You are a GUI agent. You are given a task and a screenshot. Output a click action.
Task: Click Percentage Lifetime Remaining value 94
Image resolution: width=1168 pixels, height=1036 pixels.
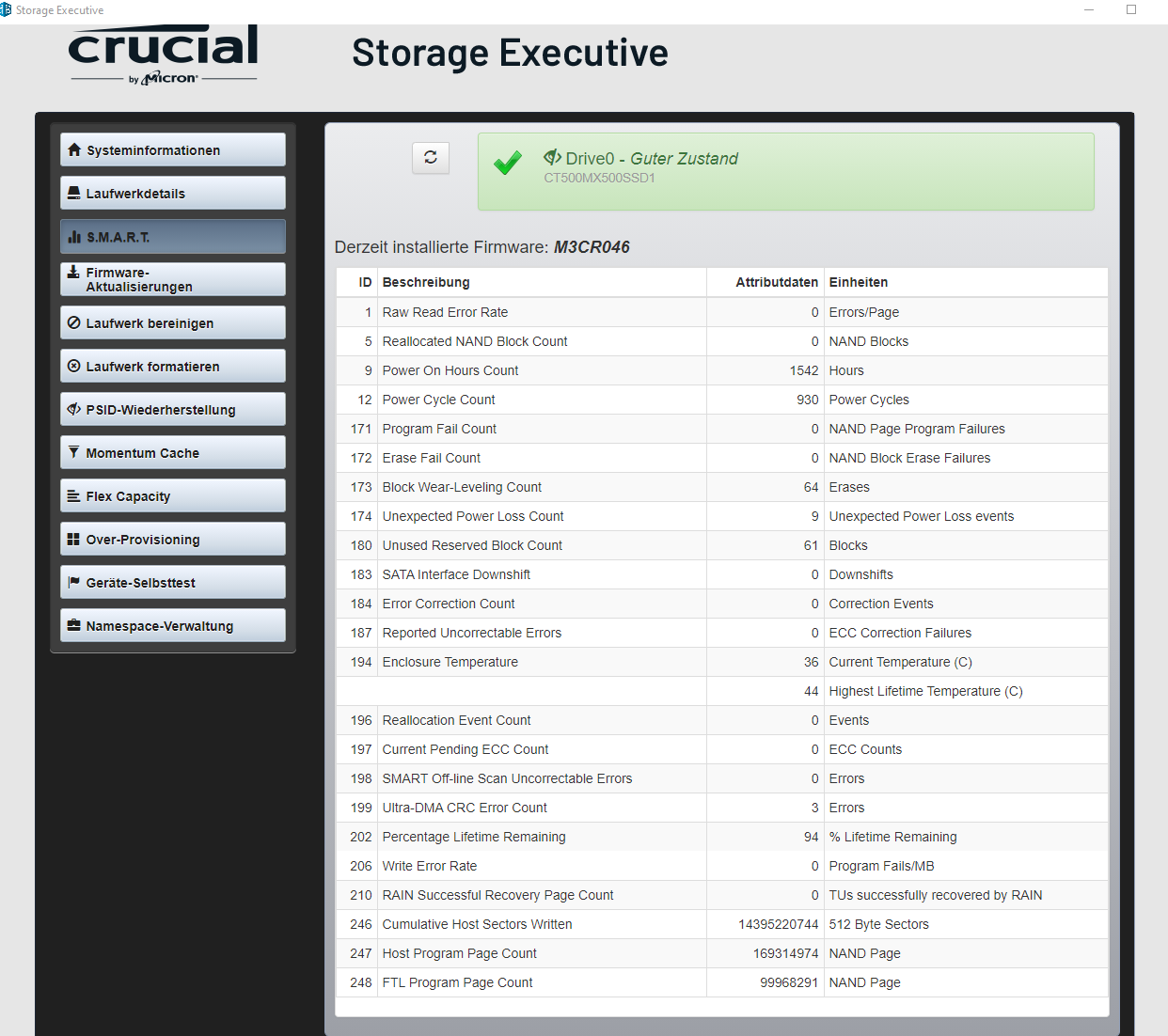pos(811,837)
